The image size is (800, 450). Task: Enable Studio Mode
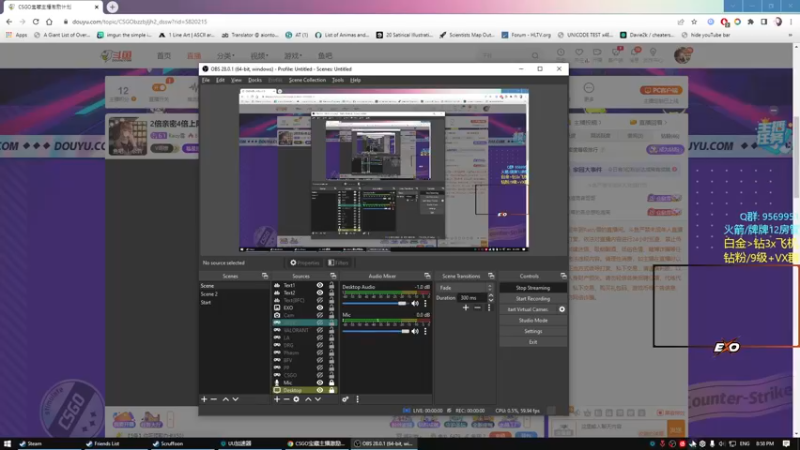533,320
